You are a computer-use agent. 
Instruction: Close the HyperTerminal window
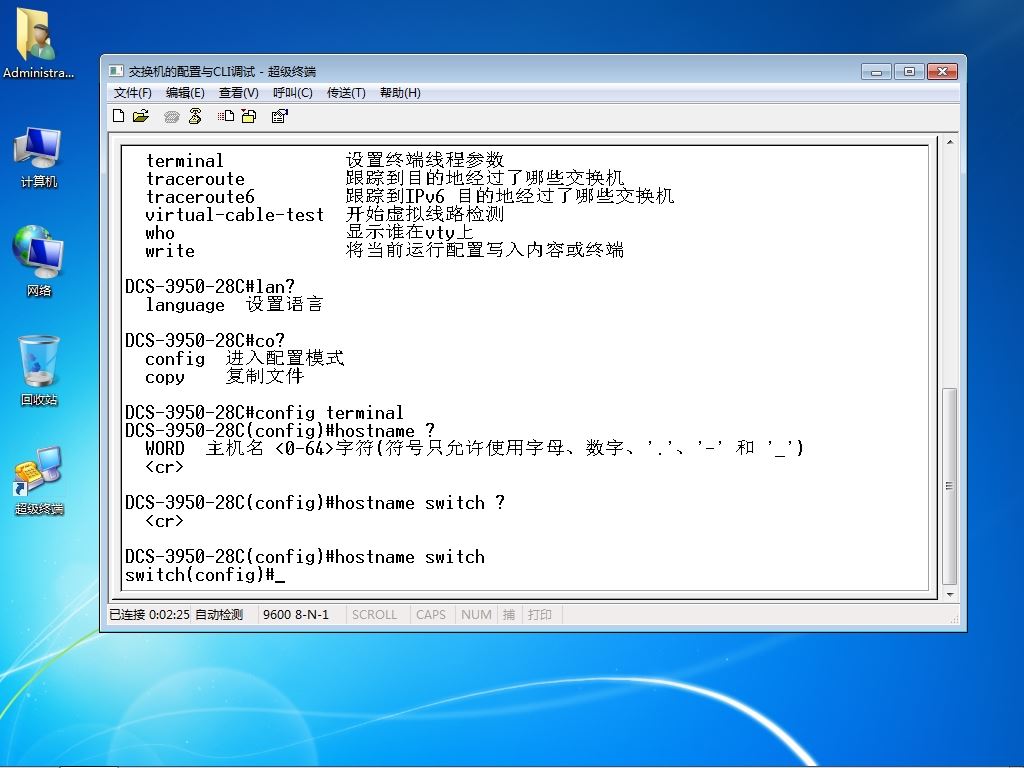[942, 71]
